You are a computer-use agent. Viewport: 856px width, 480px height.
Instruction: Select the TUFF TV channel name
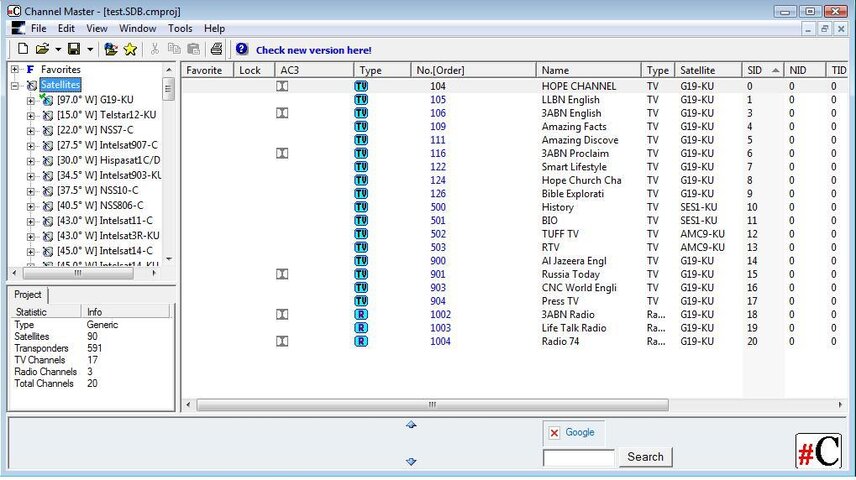coord(560,234)
